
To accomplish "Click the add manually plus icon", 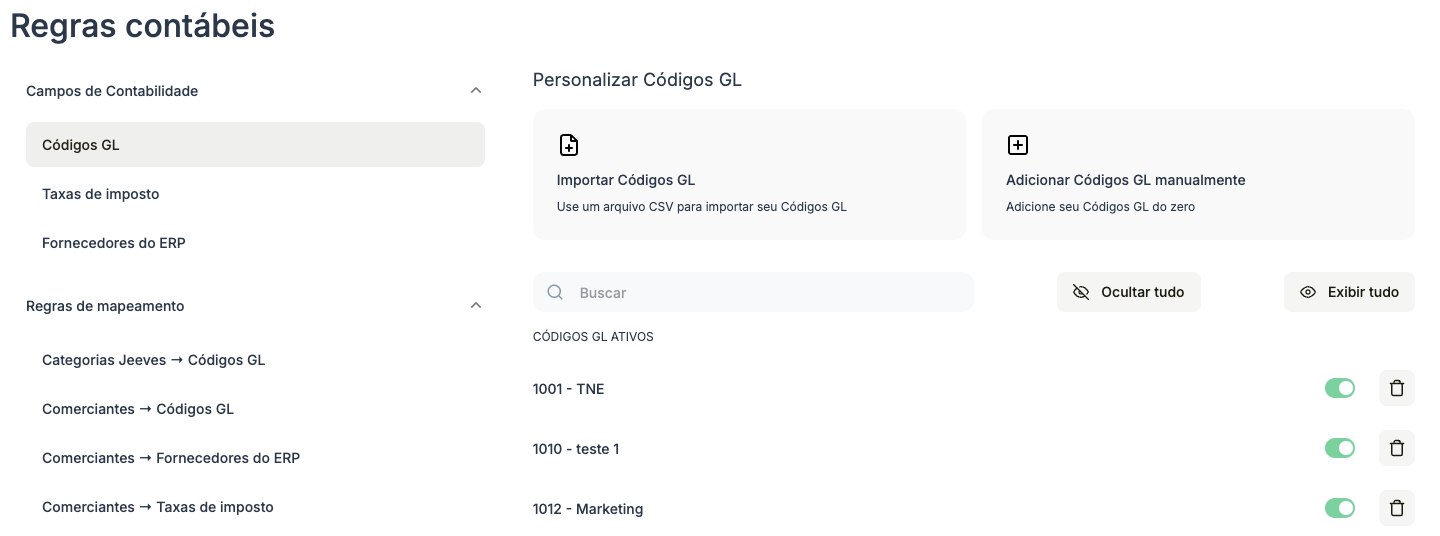I will tap(1017, 145).
